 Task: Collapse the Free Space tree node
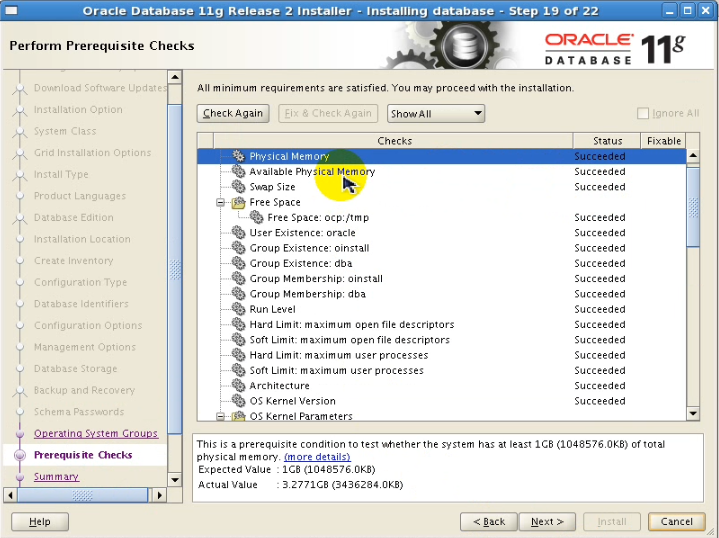(x=221, y=202)
